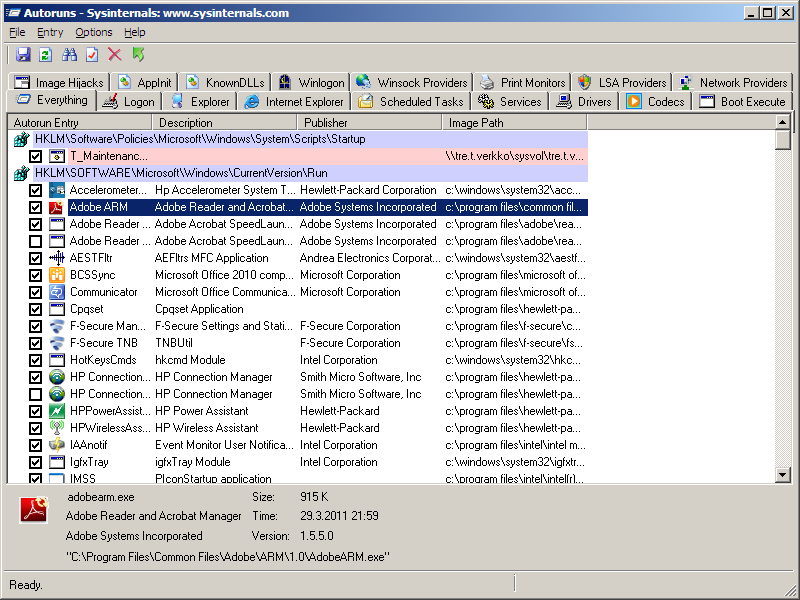Viewport: 800px width, 600px height.
Task: Uncheck the AESTFltr entry checkbox
Action: (35, 258)
